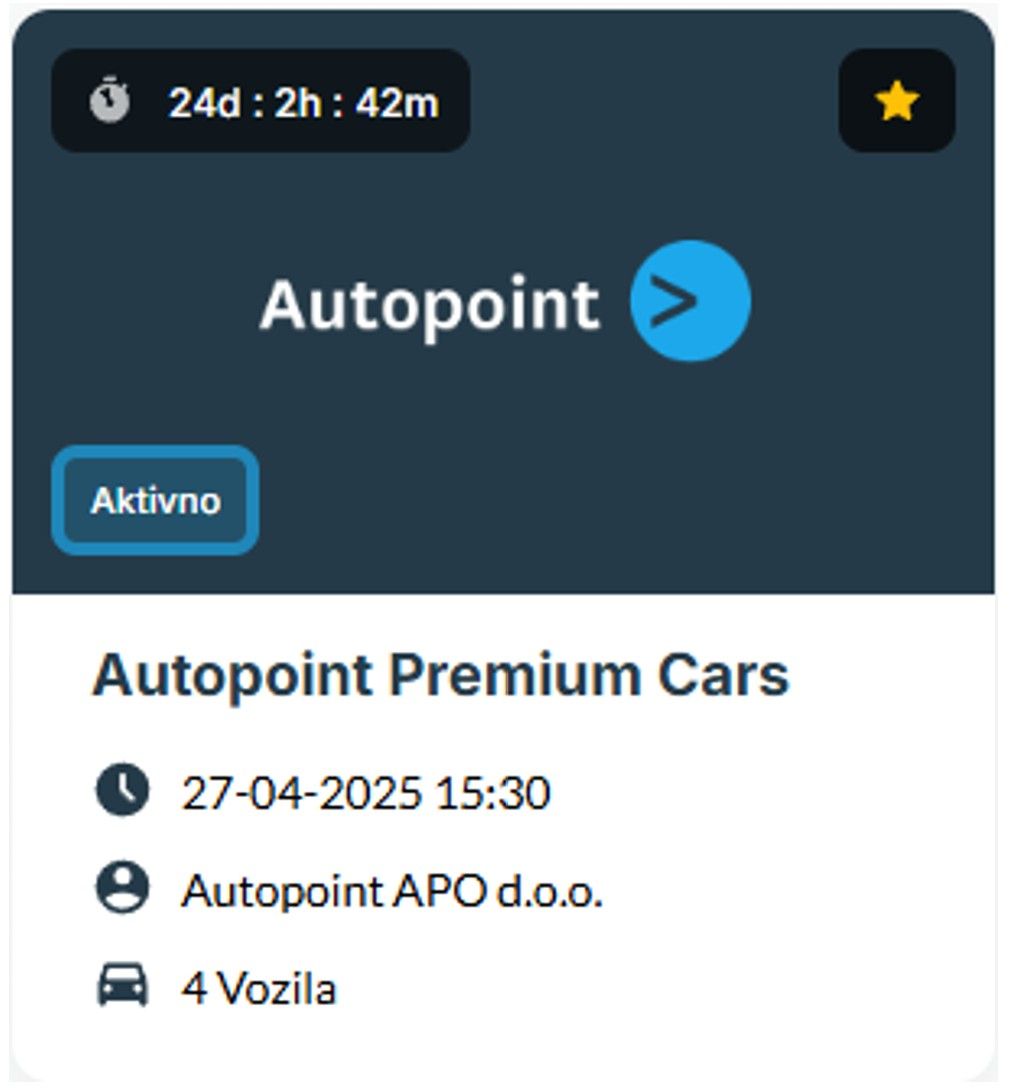Click the blue circular arrow logo

tap(690, 301)
